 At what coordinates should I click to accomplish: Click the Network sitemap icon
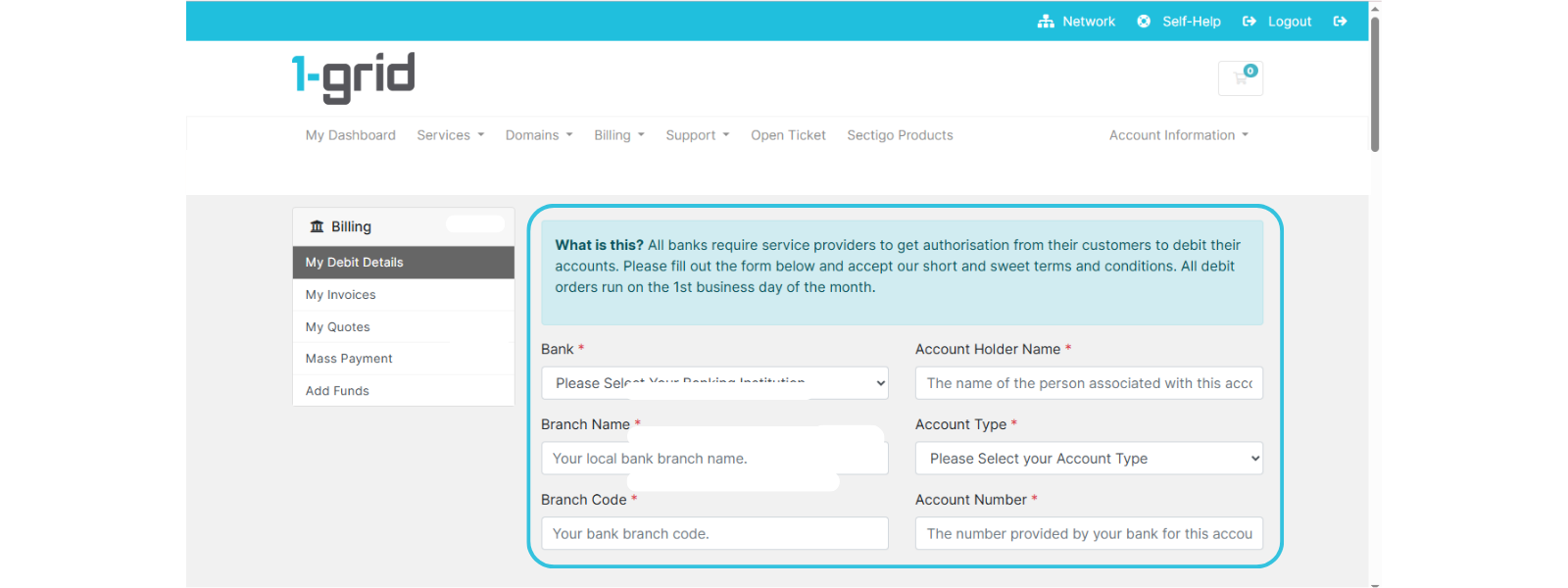pos(1046,22)
